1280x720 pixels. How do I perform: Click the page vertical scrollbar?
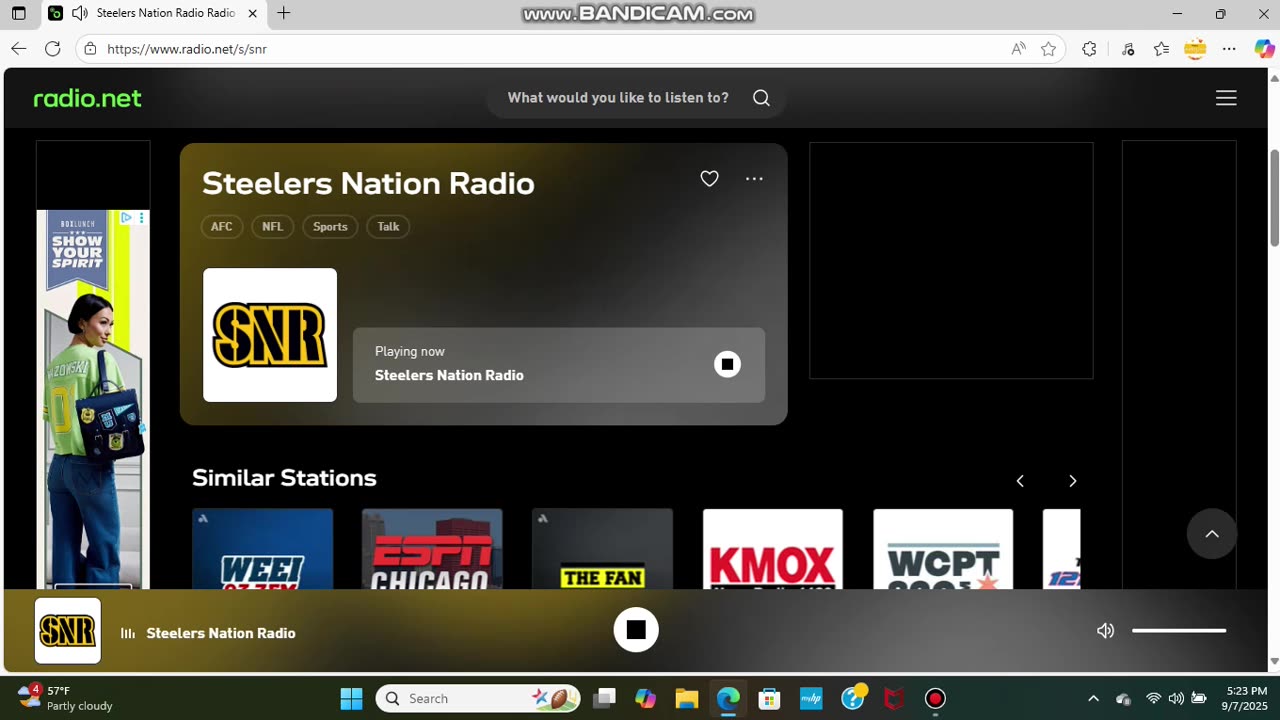point(1274,198)
